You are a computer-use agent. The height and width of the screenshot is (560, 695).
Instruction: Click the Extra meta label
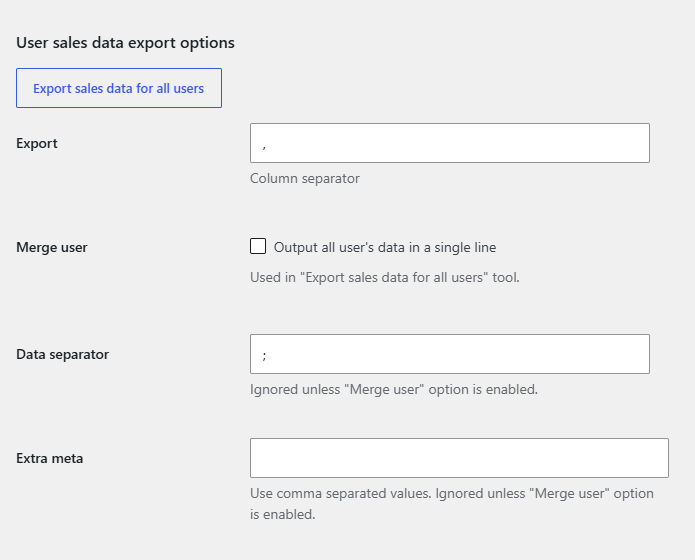(x=50, y=458)
